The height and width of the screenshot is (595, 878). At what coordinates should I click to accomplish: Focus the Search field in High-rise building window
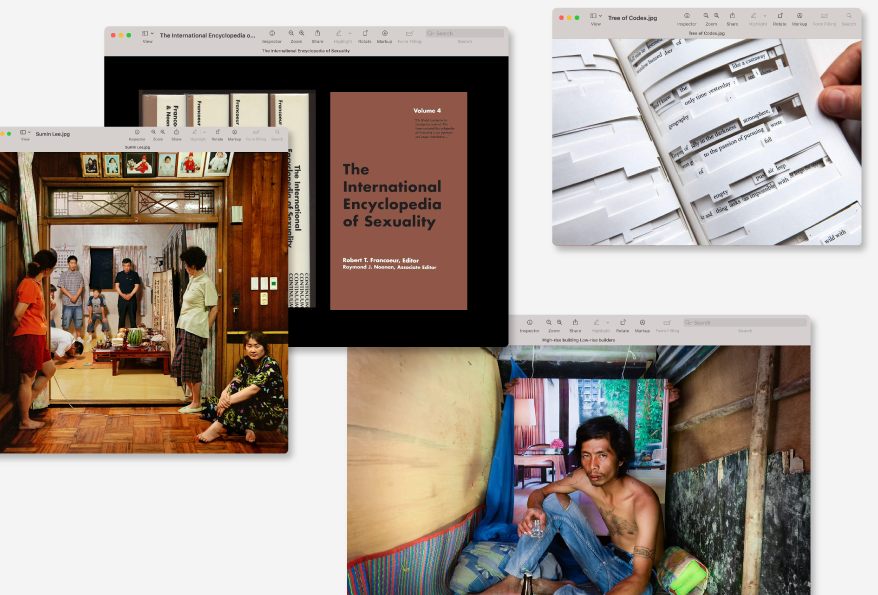(745, 322)
